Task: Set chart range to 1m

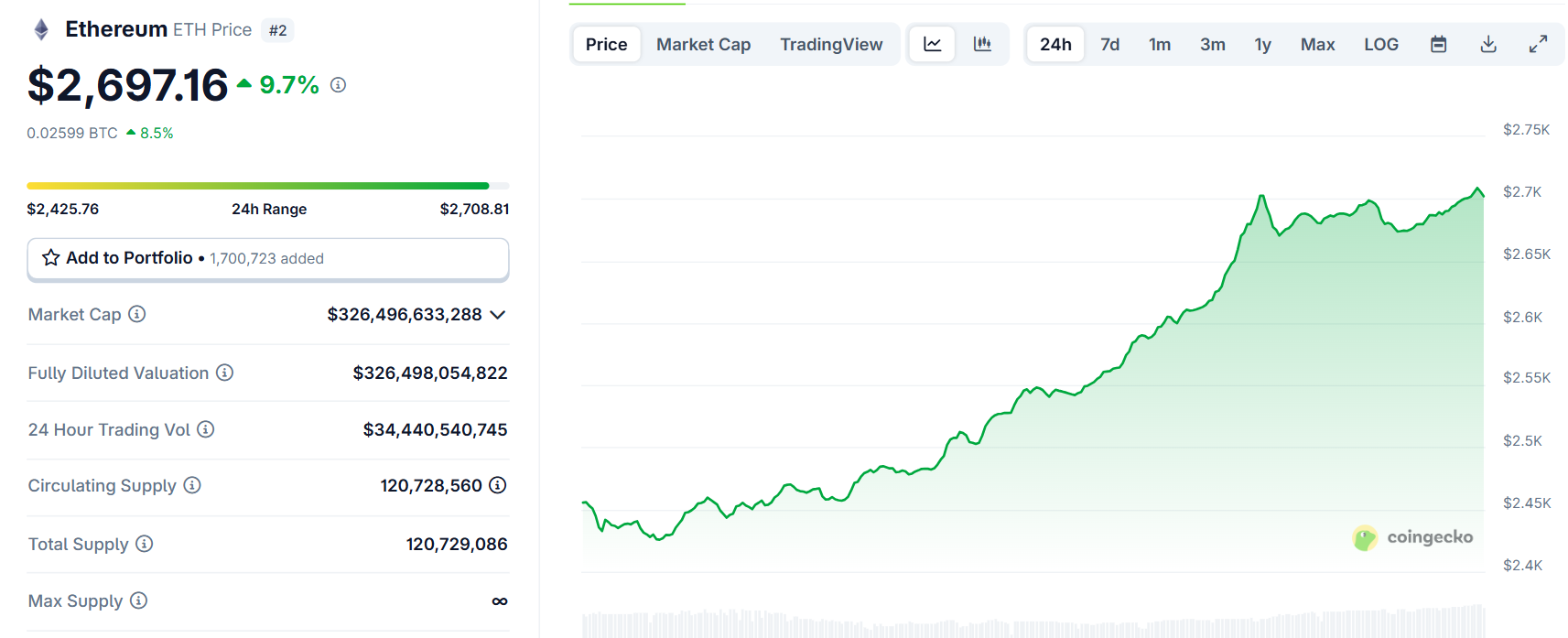Action: pos(1160,44)
